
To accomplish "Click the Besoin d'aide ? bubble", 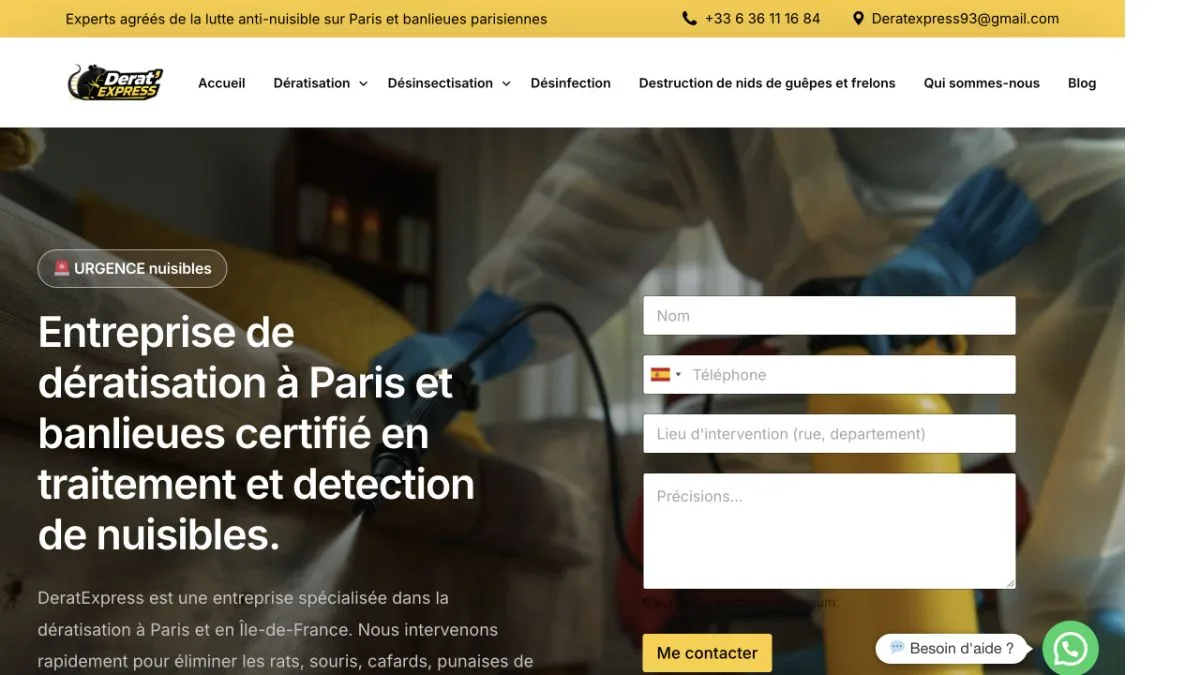I will (x=953, y=648).
